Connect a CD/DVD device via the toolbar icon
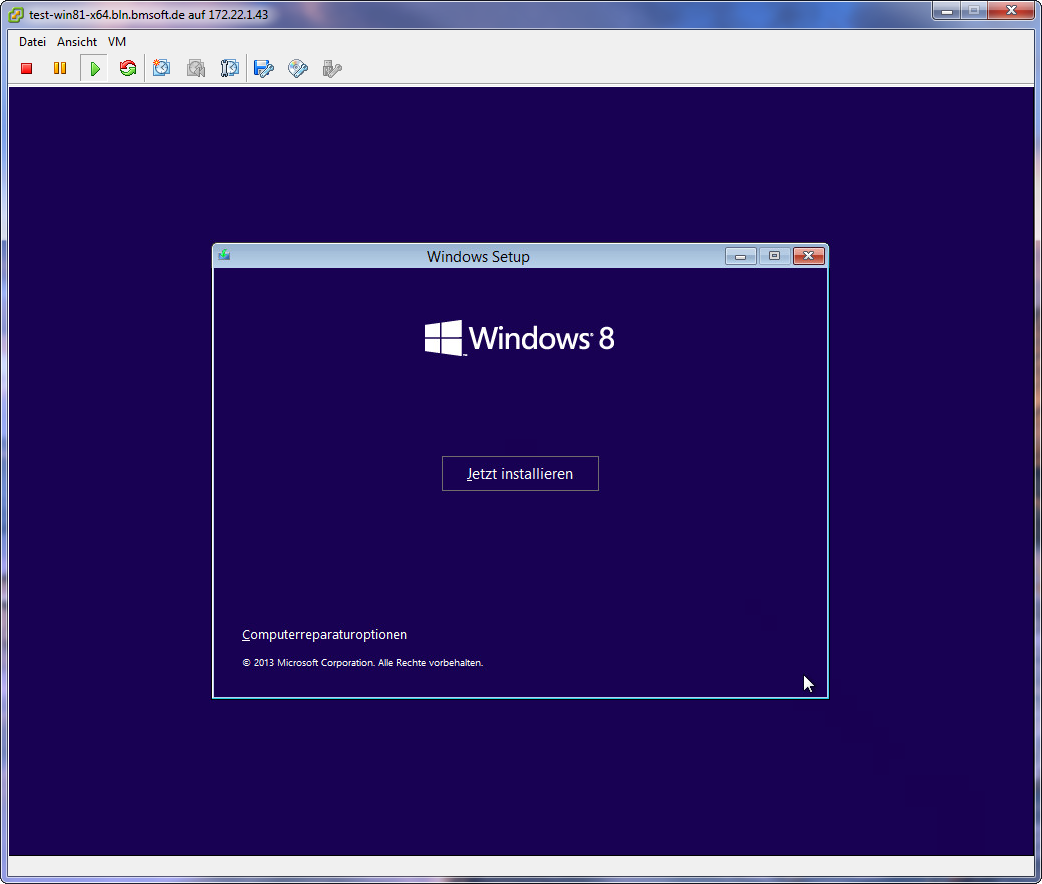The image size is (1042, 884). point(298,68)
